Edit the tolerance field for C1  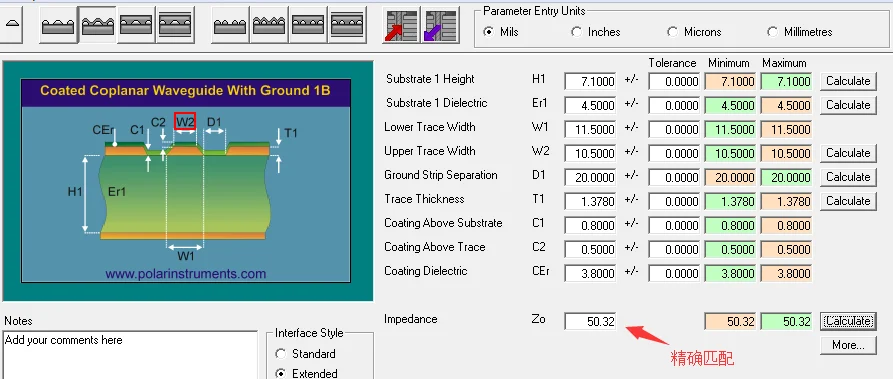[x=674, y=225]
